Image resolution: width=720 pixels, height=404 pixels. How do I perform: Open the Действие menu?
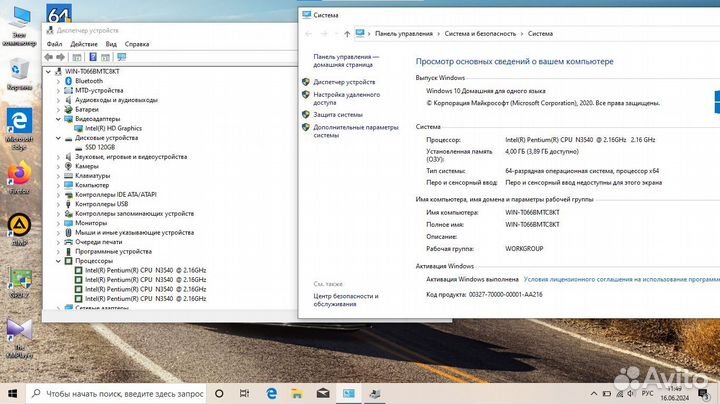tap(84, 44)
